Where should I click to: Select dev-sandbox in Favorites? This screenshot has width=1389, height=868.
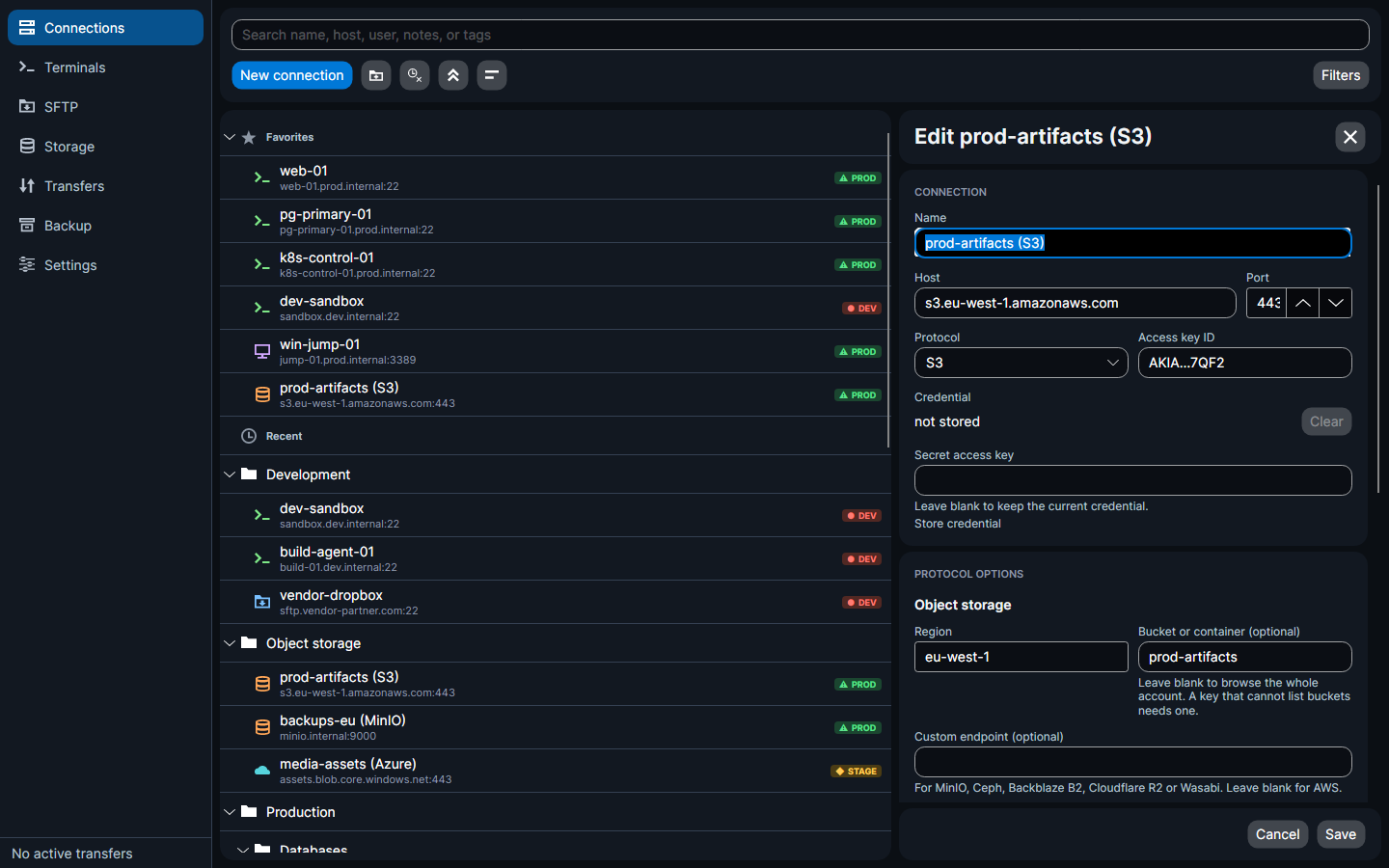click(555, 308)
